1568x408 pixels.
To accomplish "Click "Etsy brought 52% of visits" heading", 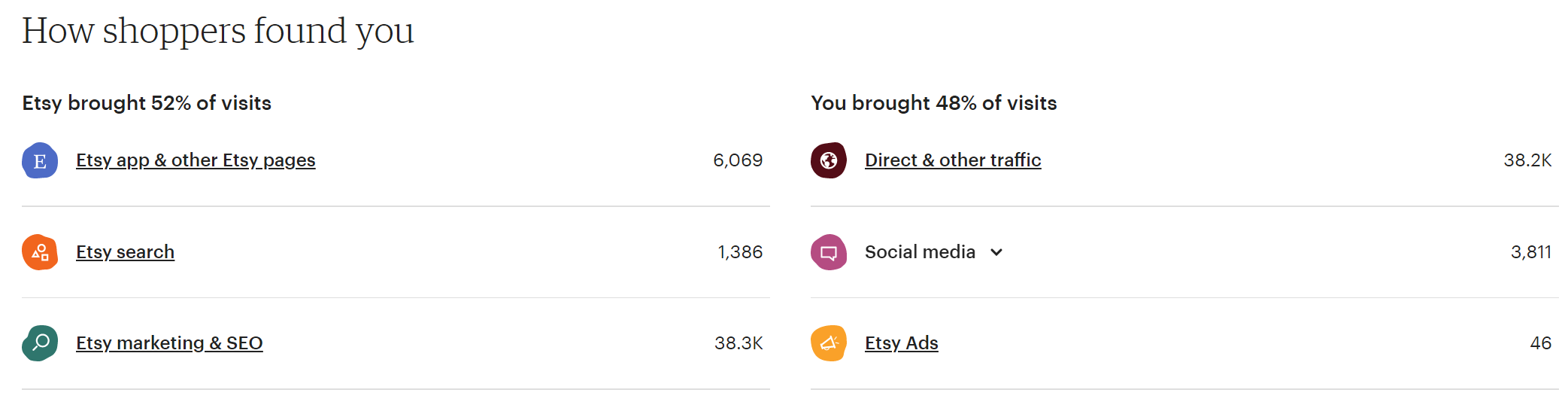I will pyautogui.click(x=147, y=103).
